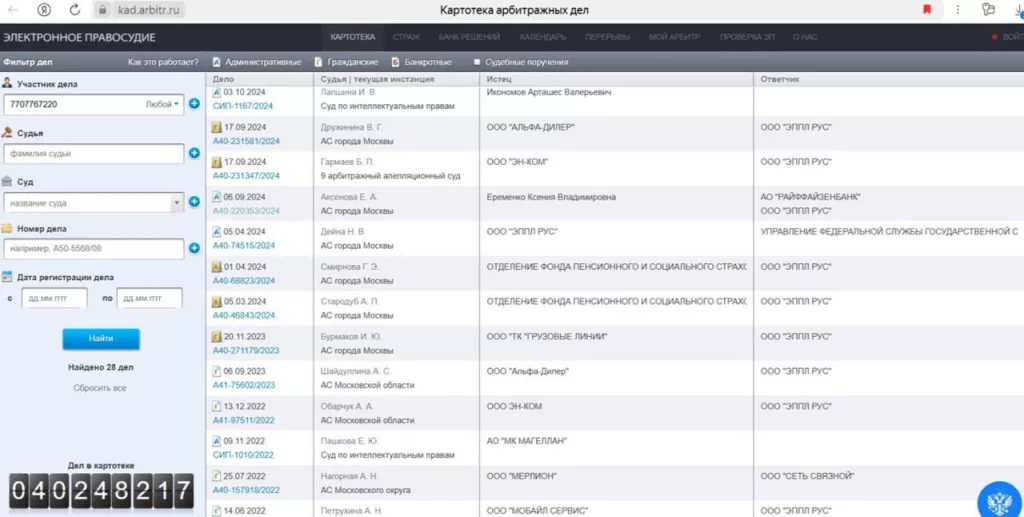Viewport: 1024px width, 517px height.
Task: Toggle the Банкротные case type filter
Action: point(423,62)
